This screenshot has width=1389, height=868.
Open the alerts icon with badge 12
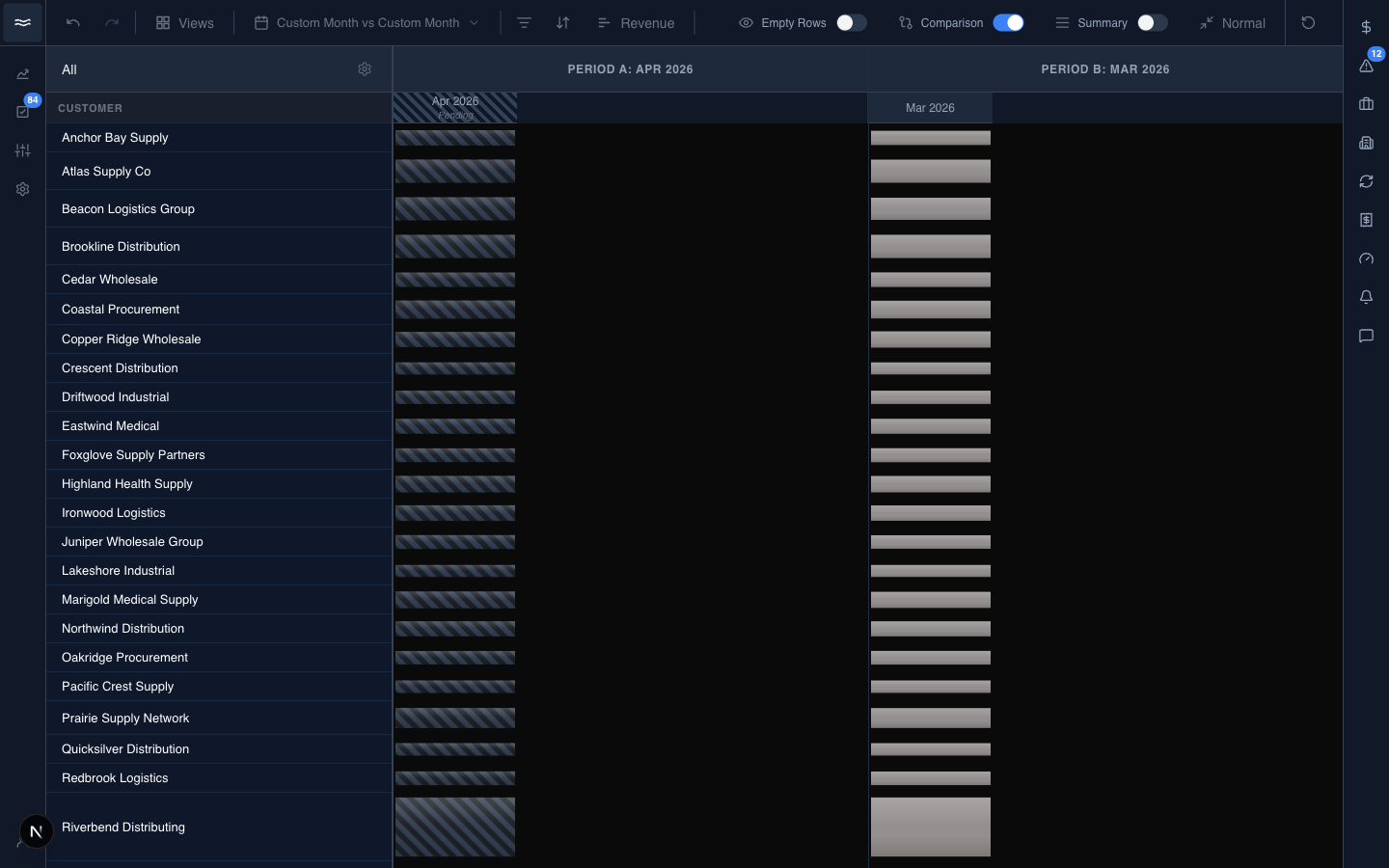(x=1367, y=65)
